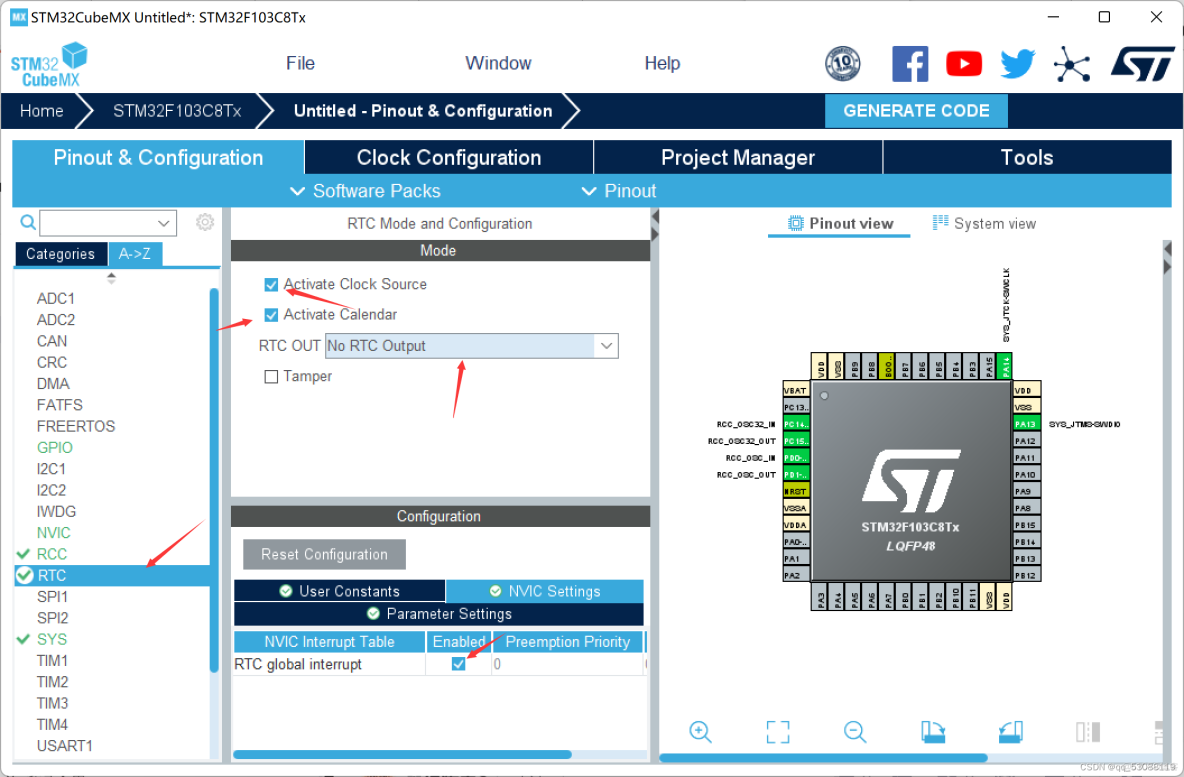Viewport: 1184px width, 777px height.
Task: Switch to the Tools tab
Action: pyautogui.click(x=1027, y=157)
